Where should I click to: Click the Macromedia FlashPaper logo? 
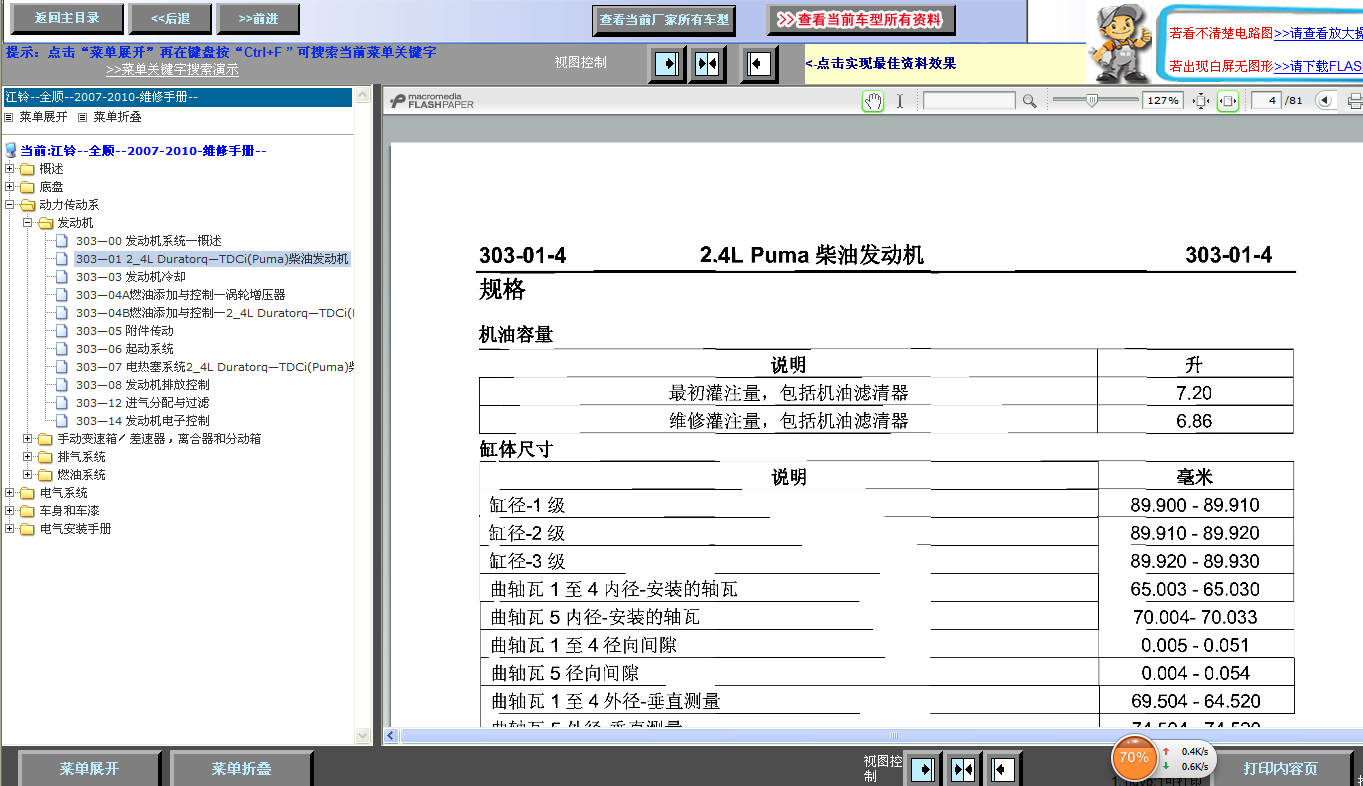(432, 101)
